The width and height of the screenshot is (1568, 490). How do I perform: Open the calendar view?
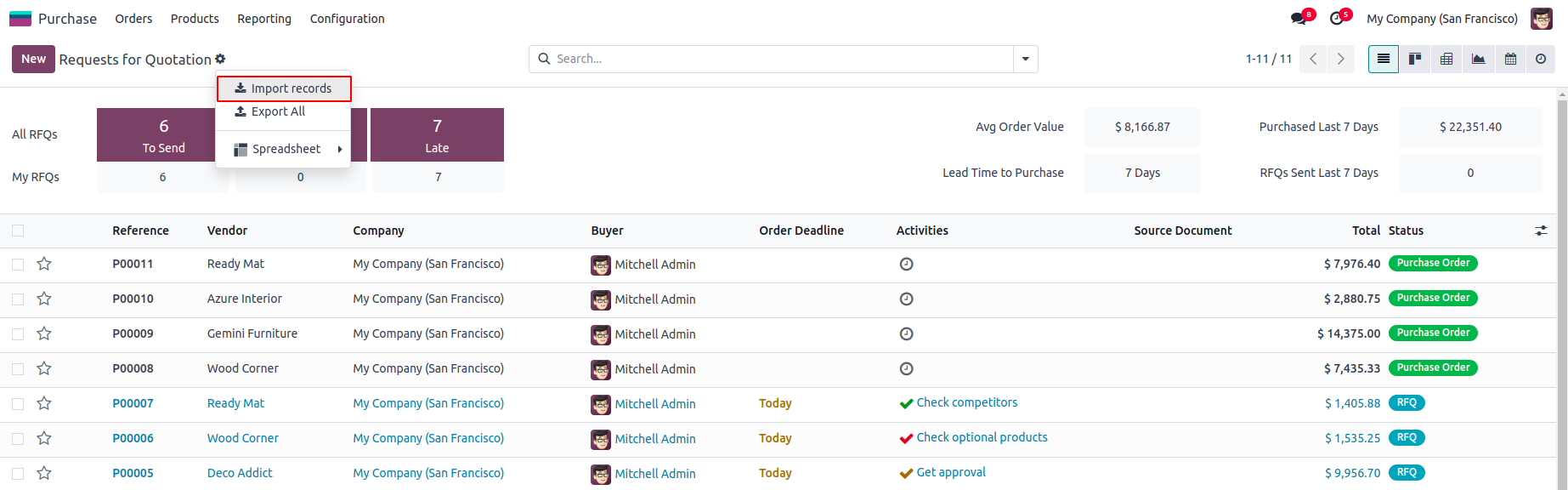[1510, 59]
